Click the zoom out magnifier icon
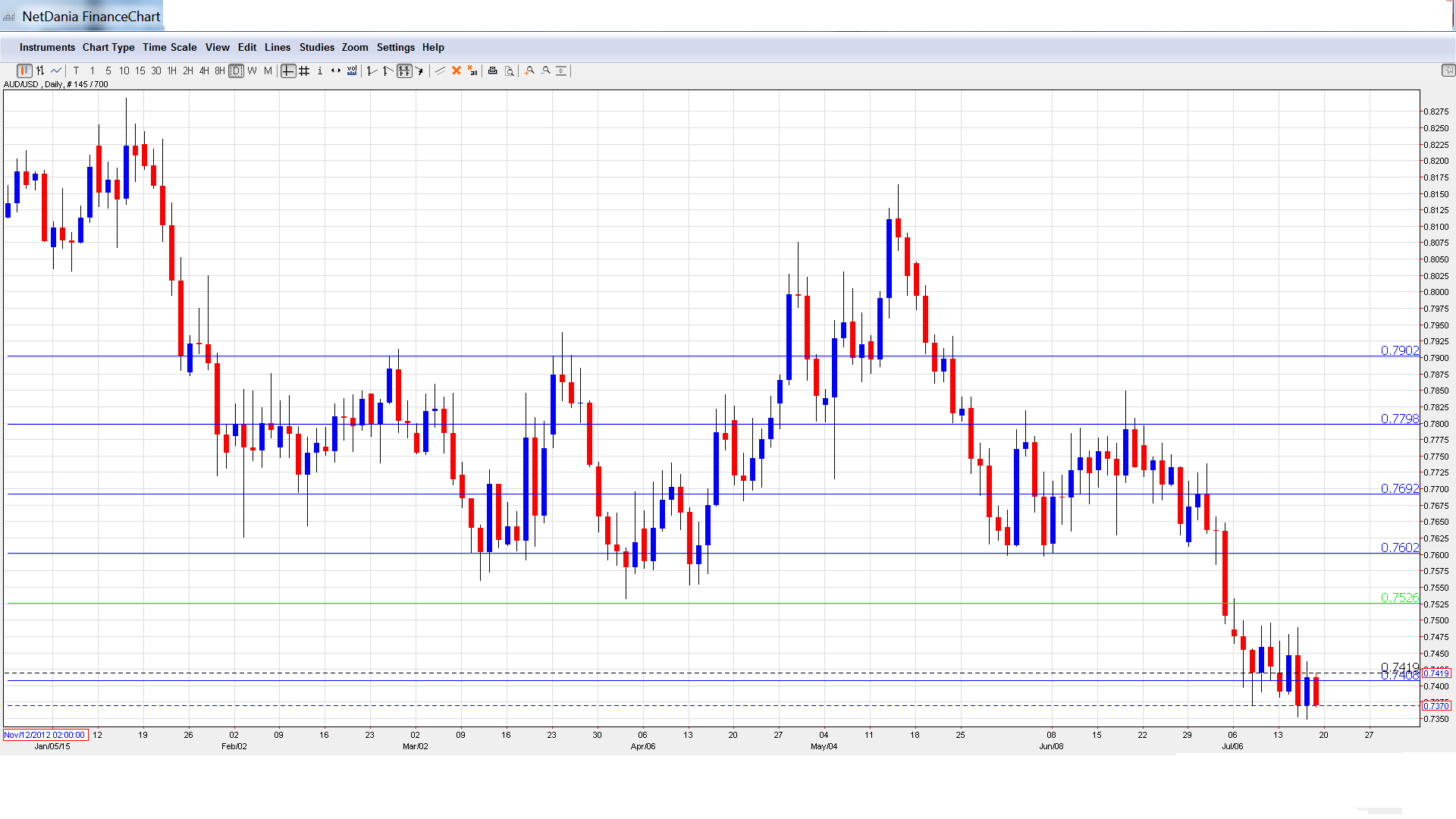This screenshot has height=819, width=1456. pos(545,71)
